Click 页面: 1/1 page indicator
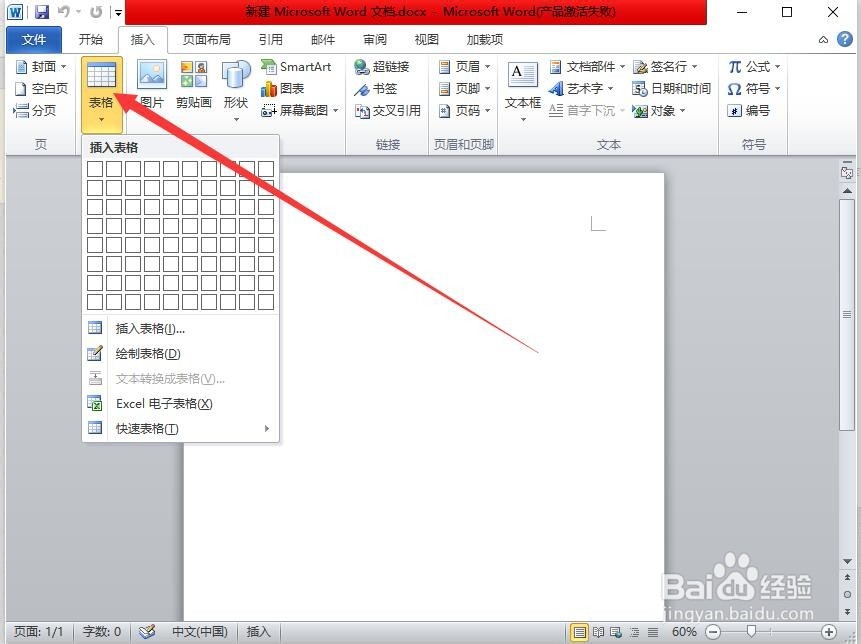Viewport: 861px width, 644px height. (x=38, y=632)
